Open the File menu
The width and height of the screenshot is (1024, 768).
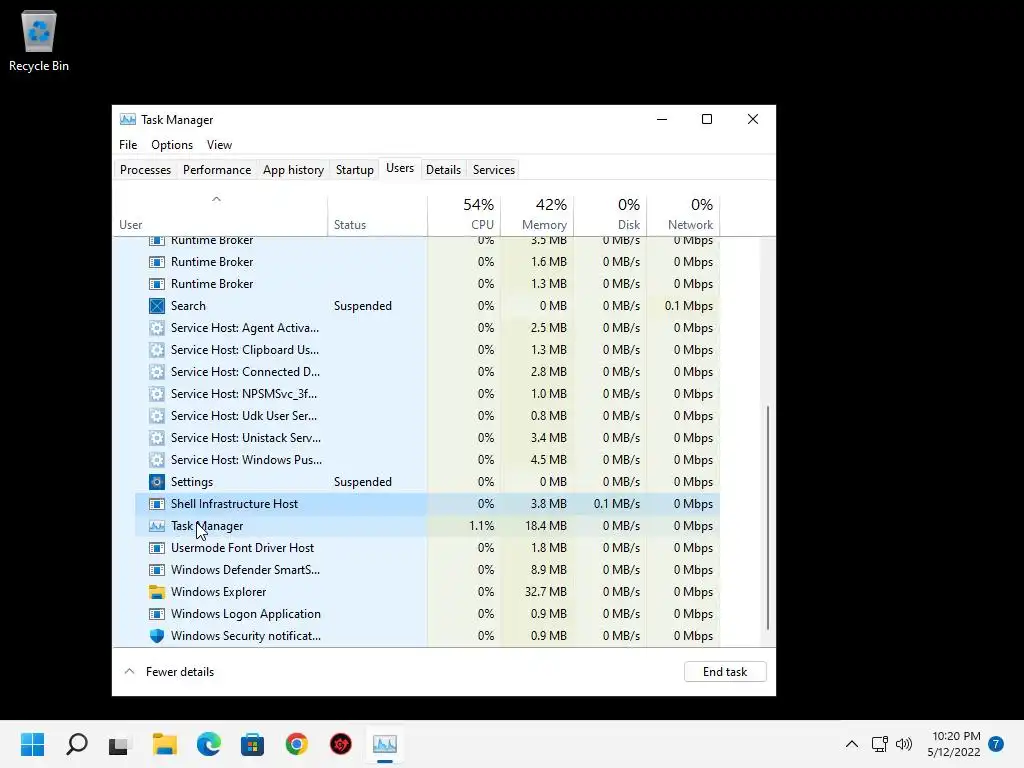pos(128,145)
